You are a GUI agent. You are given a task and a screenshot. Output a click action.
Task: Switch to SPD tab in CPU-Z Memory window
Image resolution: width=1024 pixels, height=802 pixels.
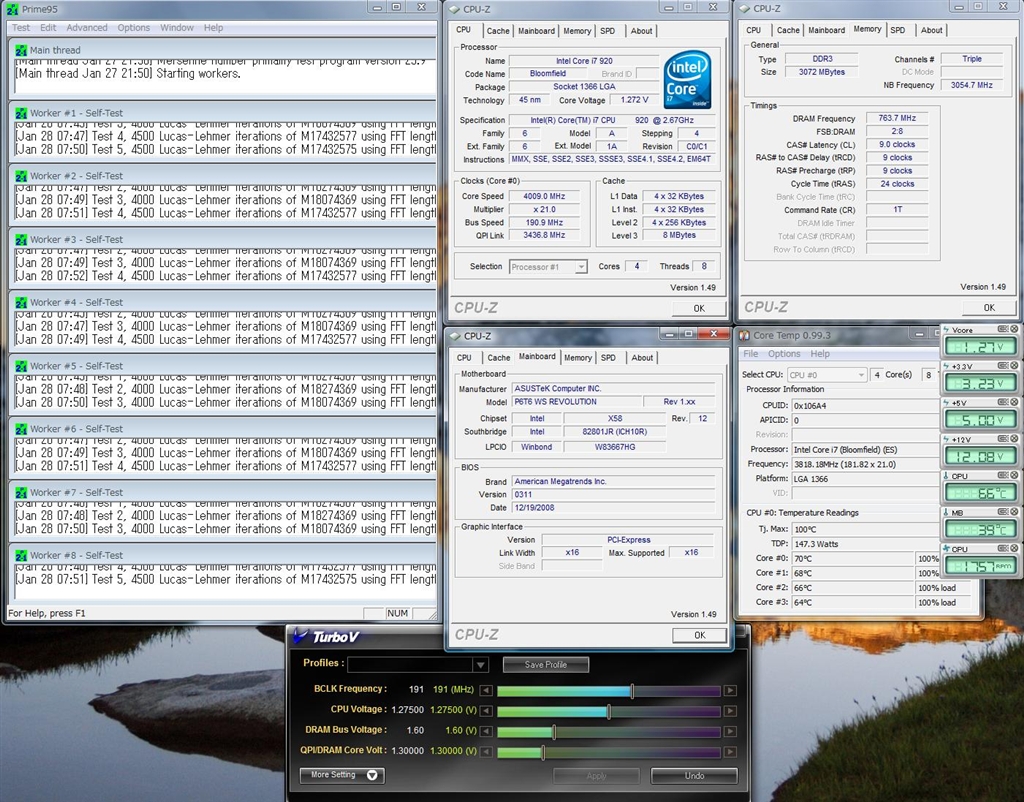(x=897, y=30)
